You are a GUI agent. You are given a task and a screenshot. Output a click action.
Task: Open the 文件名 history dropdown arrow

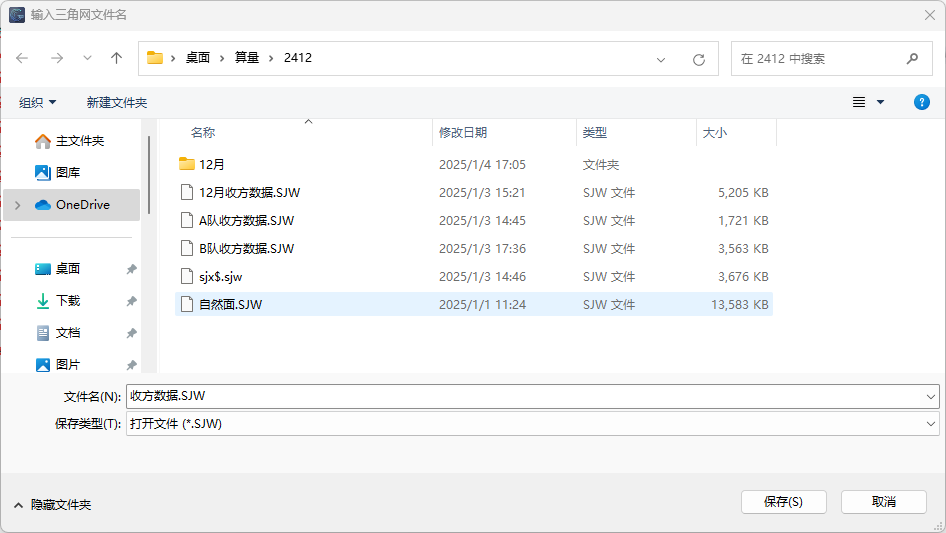pyautogui.click(x=931, y=396)
